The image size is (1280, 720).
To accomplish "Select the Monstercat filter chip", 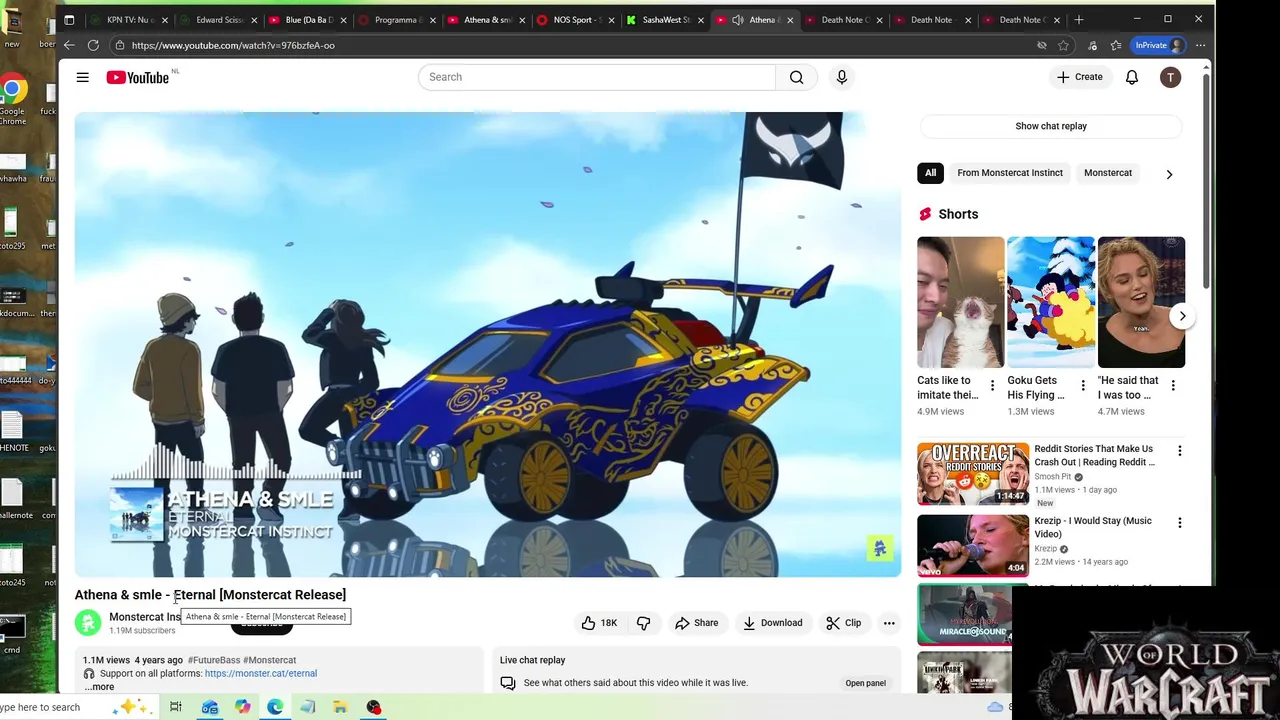I will click(x=1108, y=173).
